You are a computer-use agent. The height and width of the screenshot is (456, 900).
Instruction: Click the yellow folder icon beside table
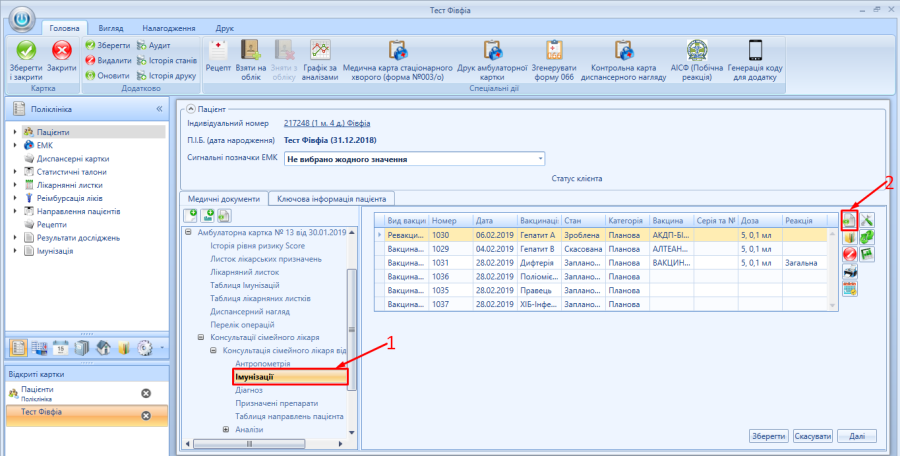click(850, 237)
